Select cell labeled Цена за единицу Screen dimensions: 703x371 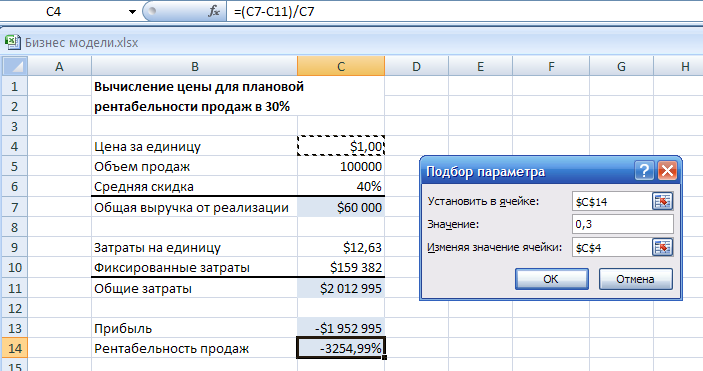(194, 146)
